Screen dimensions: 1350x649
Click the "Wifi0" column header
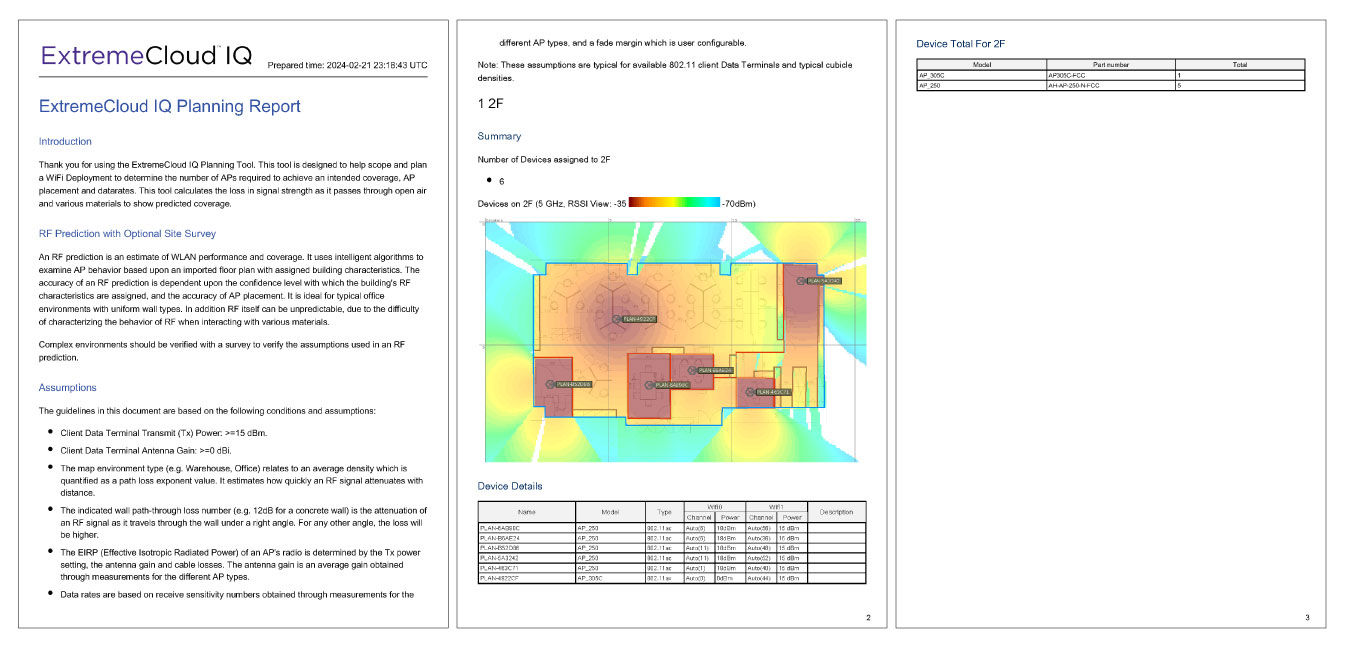[714, 507]
